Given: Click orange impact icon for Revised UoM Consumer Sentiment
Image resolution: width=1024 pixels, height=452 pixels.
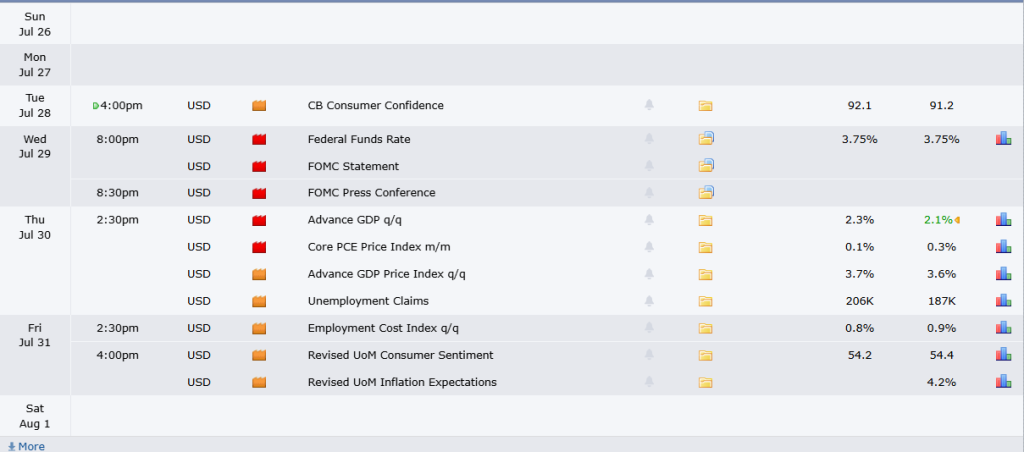Looking at the screenshot, I should (x=259, y=355).
